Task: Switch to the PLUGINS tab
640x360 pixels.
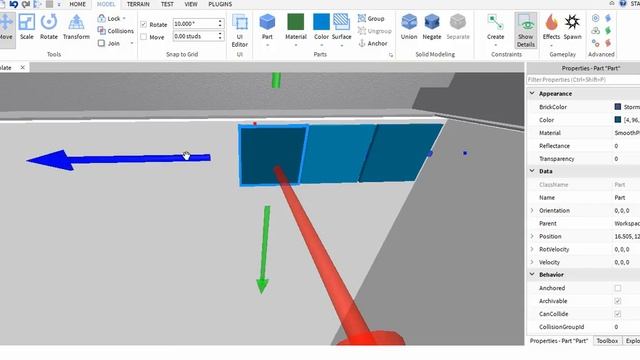Action: (220, 4)
